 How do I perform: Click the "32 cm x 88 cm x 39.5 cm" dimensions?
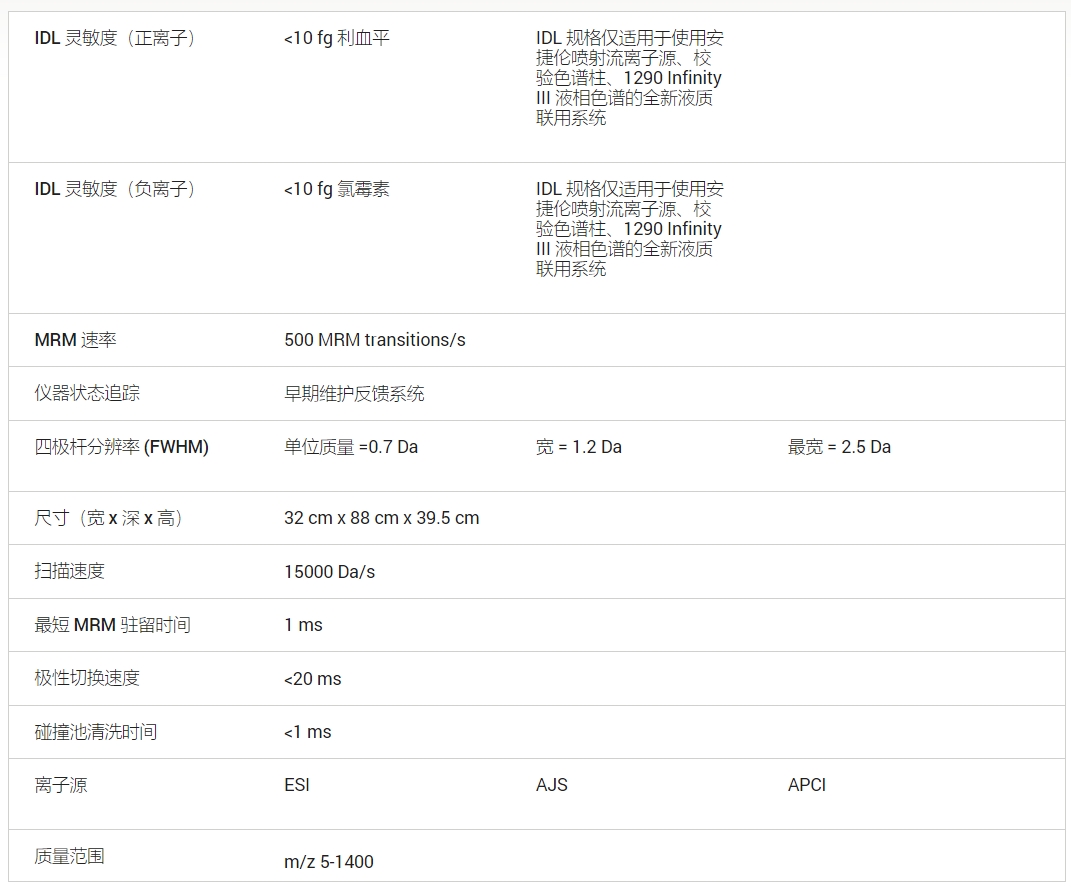click(381, 518)
